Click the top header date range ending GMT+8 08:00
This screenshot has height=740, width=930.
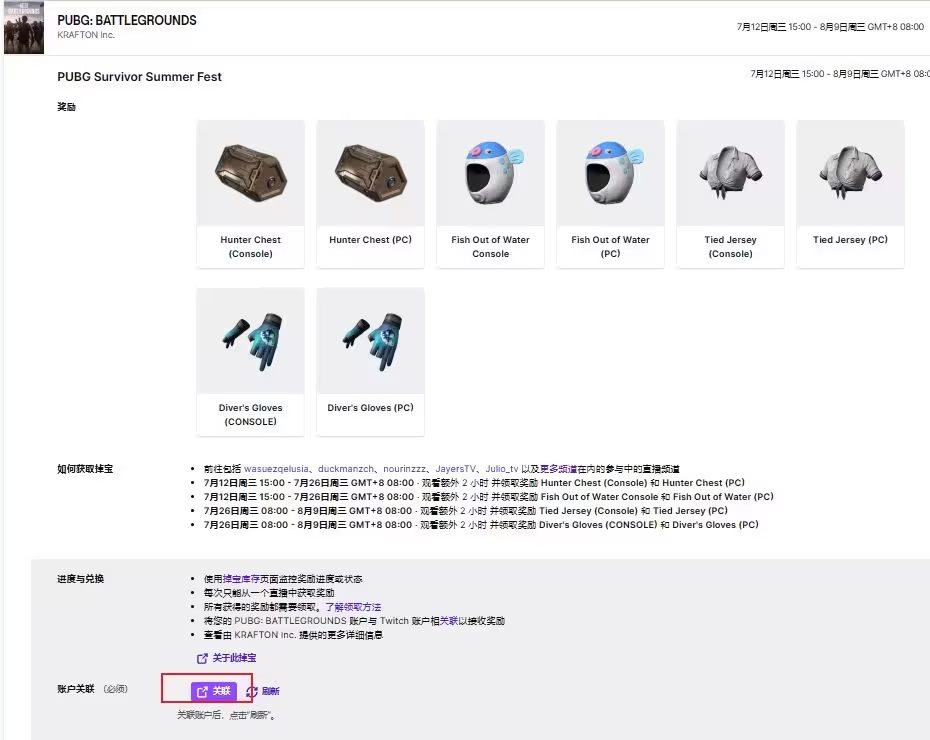pyautogui.click(x=830, y=27)
